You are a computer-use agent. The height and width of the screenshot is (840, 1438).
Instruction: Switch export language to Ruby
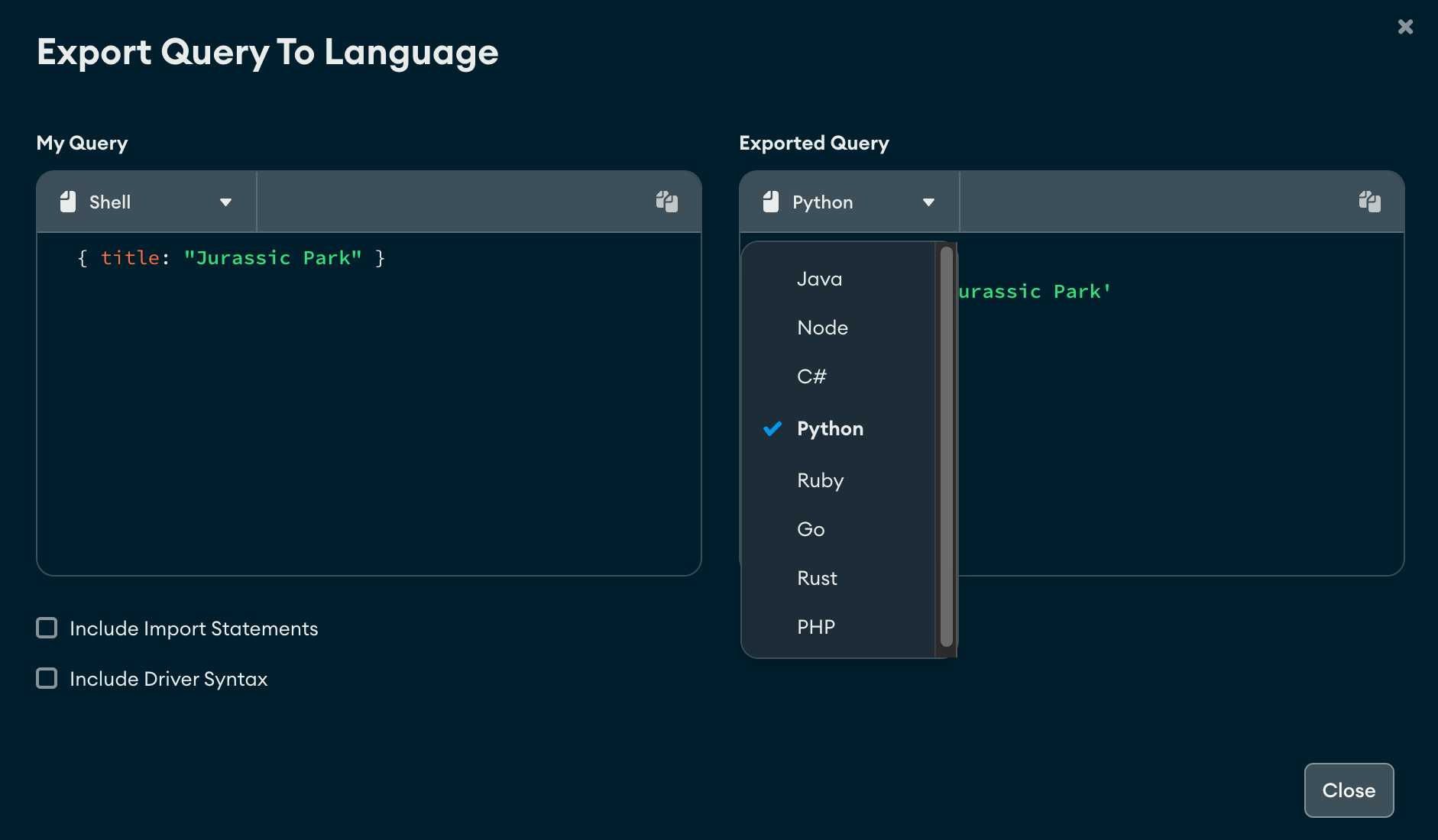click(x=820, y=480)
